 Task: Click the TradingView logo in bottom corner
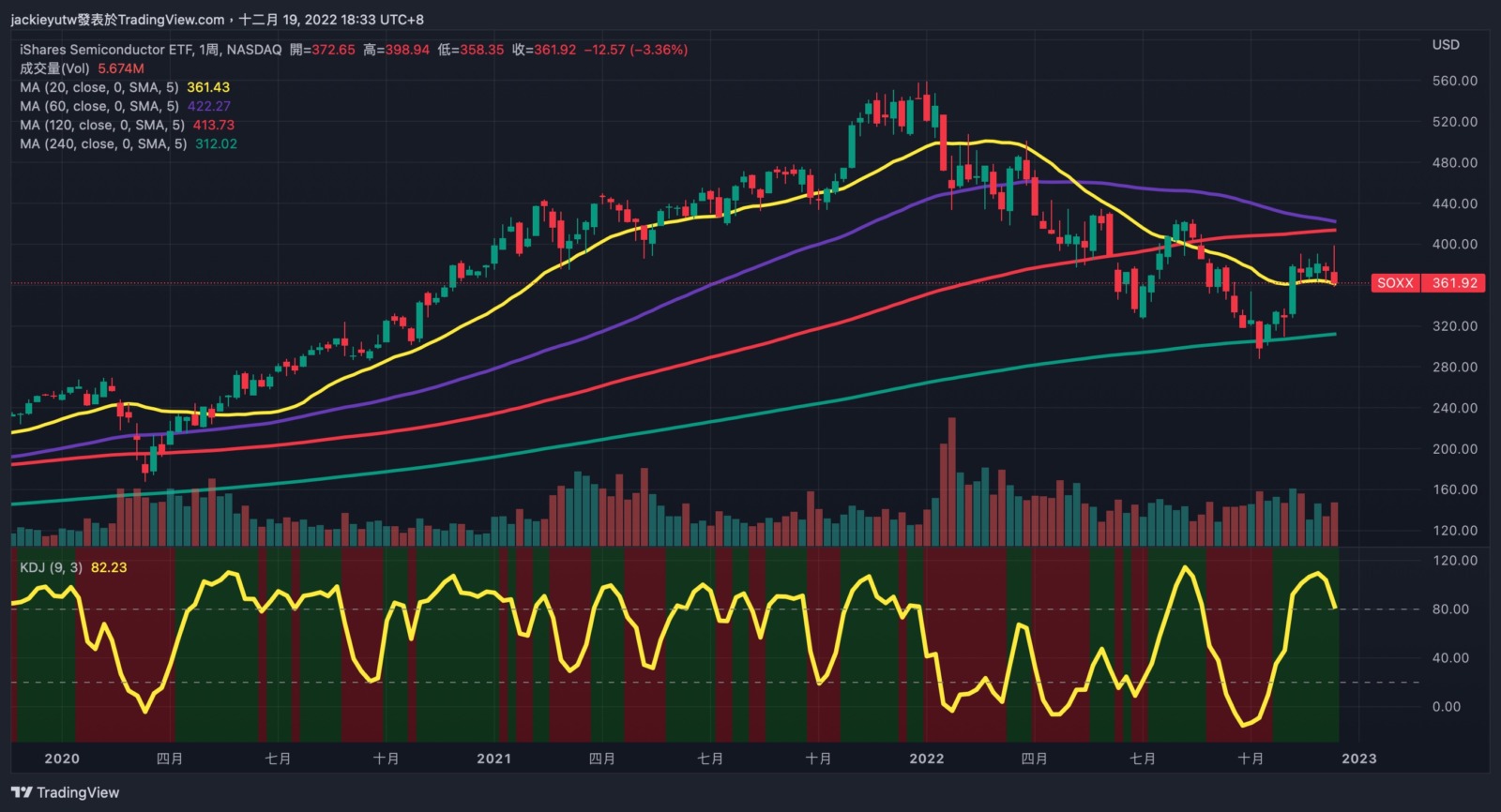pyautogui.click(x=66, y=792)
